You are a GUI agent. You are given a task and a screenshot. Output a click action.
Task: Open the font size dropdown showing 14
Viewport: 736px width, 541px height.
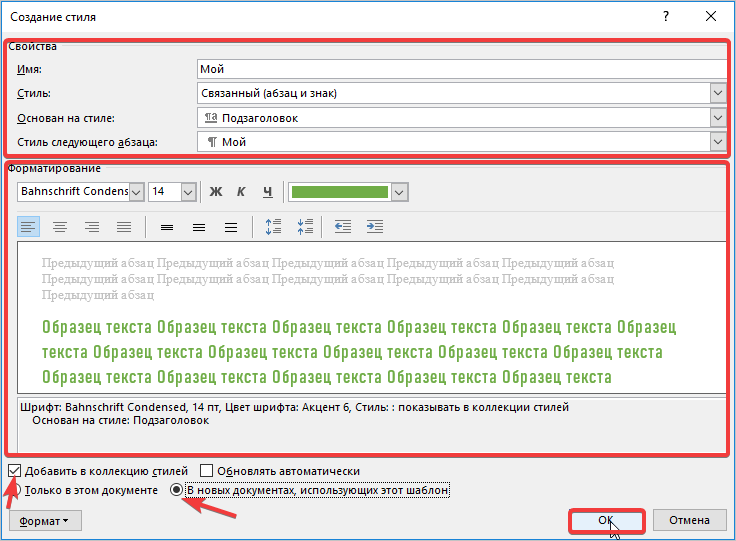pos(187,192)
